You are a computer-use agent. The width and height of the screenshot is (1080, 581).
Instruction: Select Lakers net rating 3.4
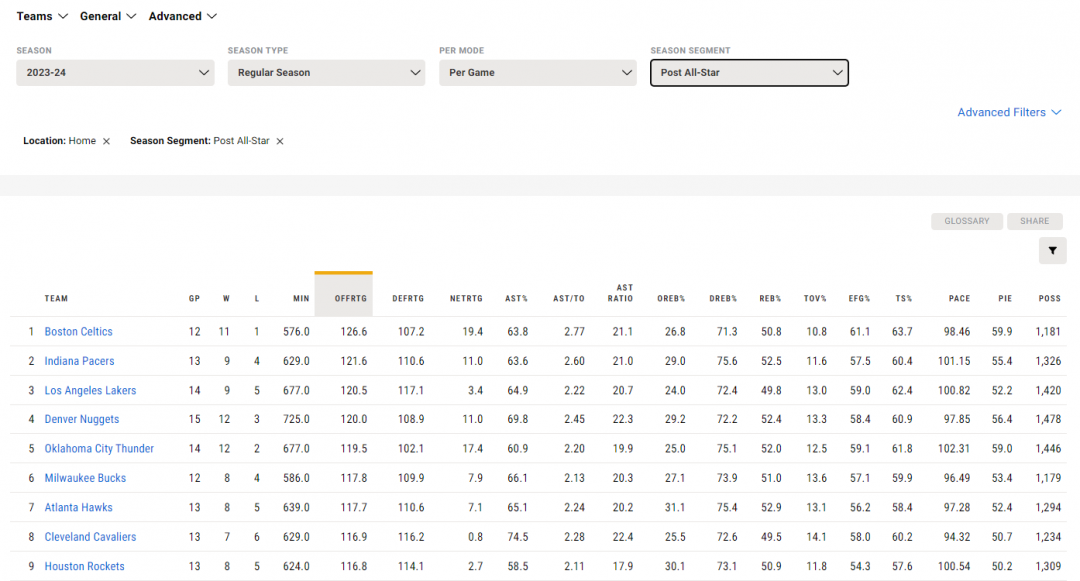pyautogui.click(x=475, y=390)
